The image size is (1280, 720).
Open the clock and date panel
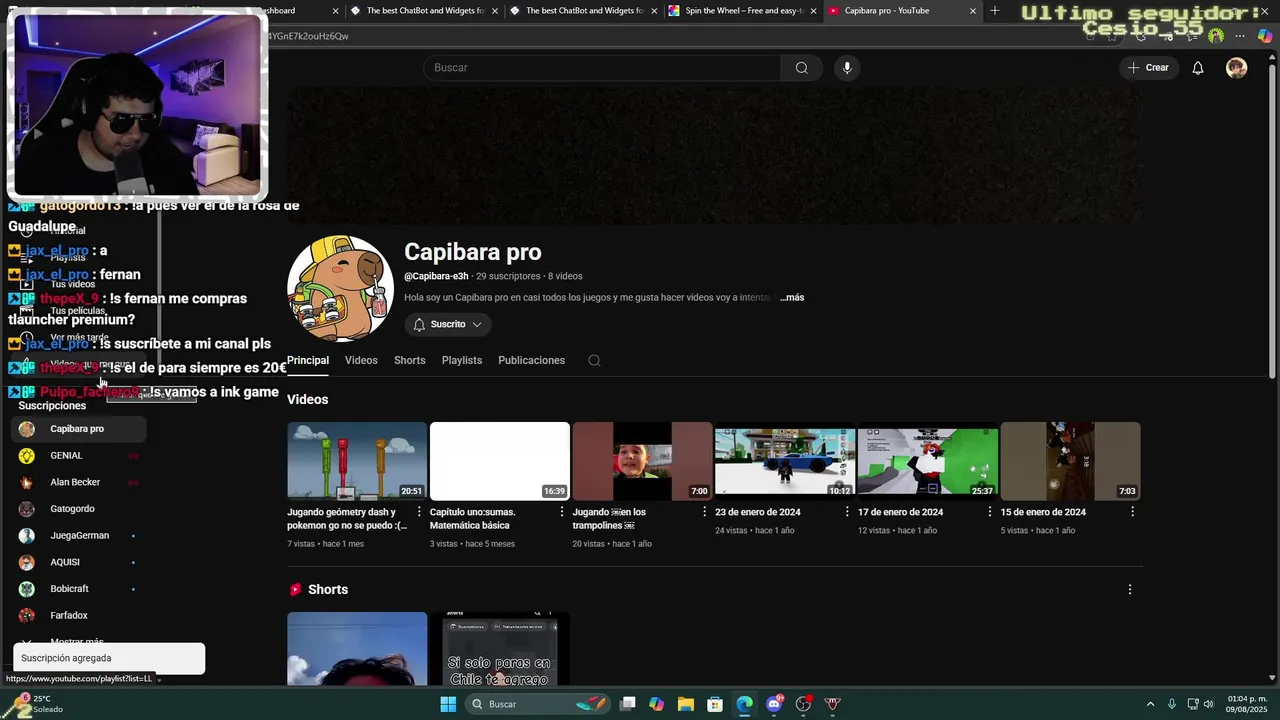(x=1247, y=704)
